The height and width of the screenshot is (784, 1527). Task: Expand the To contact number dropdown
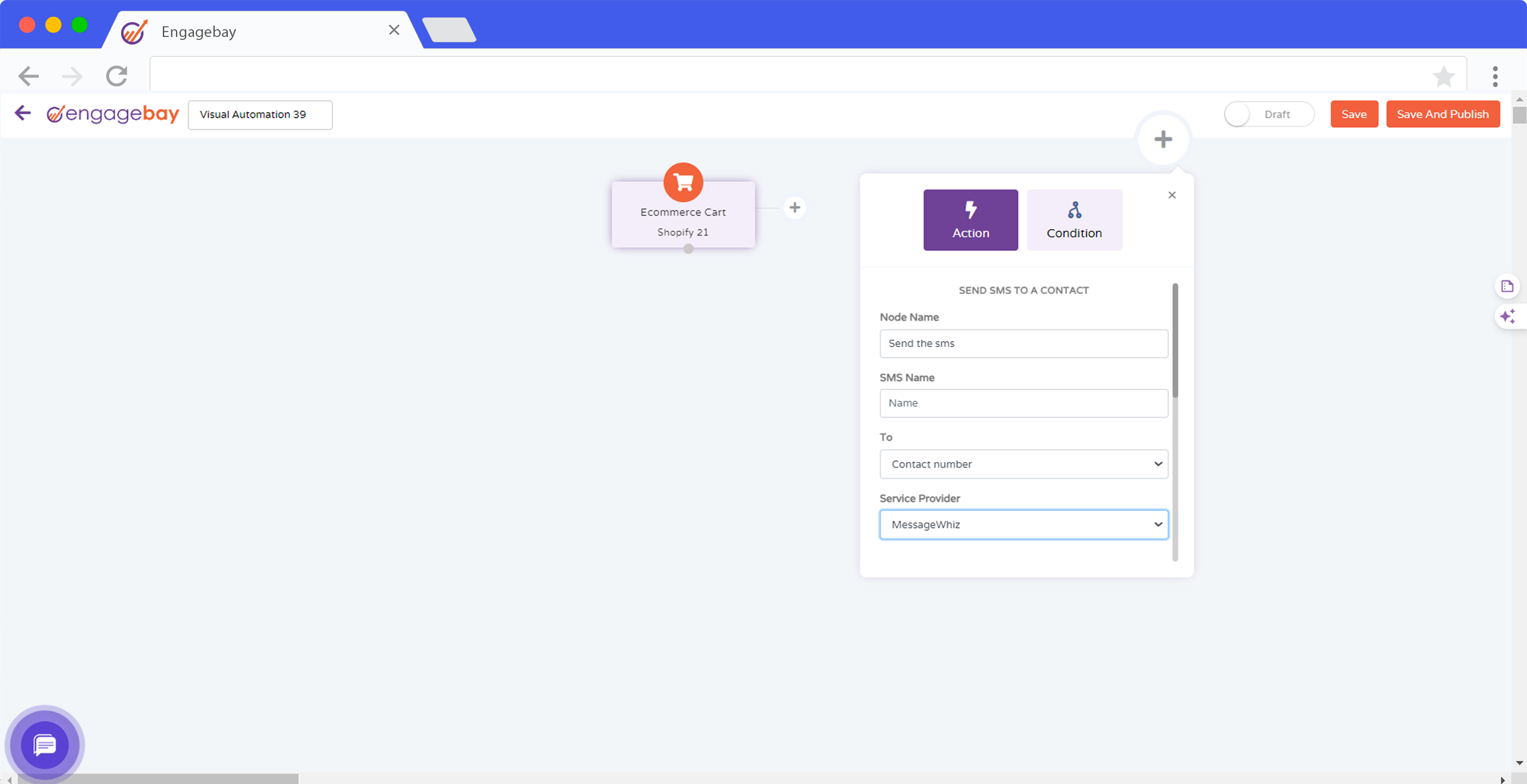pos(1024,464)
